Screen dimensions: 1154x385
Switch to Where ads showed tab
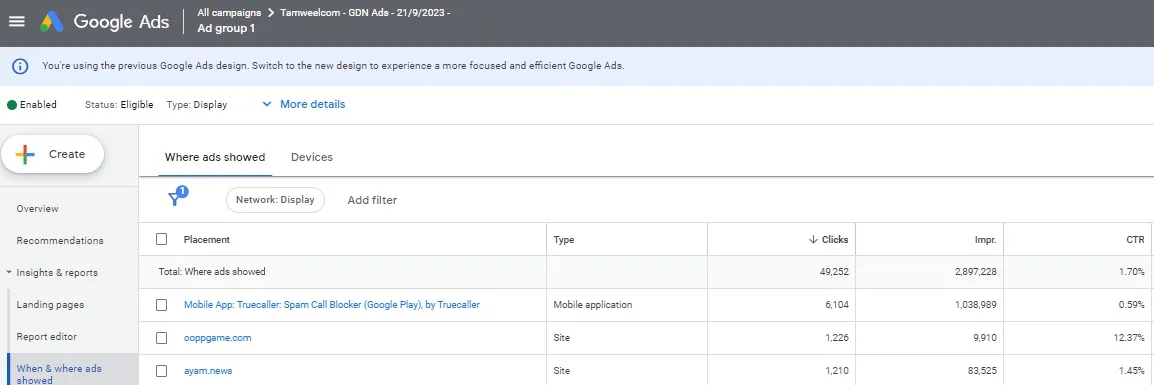pos(215,157)
